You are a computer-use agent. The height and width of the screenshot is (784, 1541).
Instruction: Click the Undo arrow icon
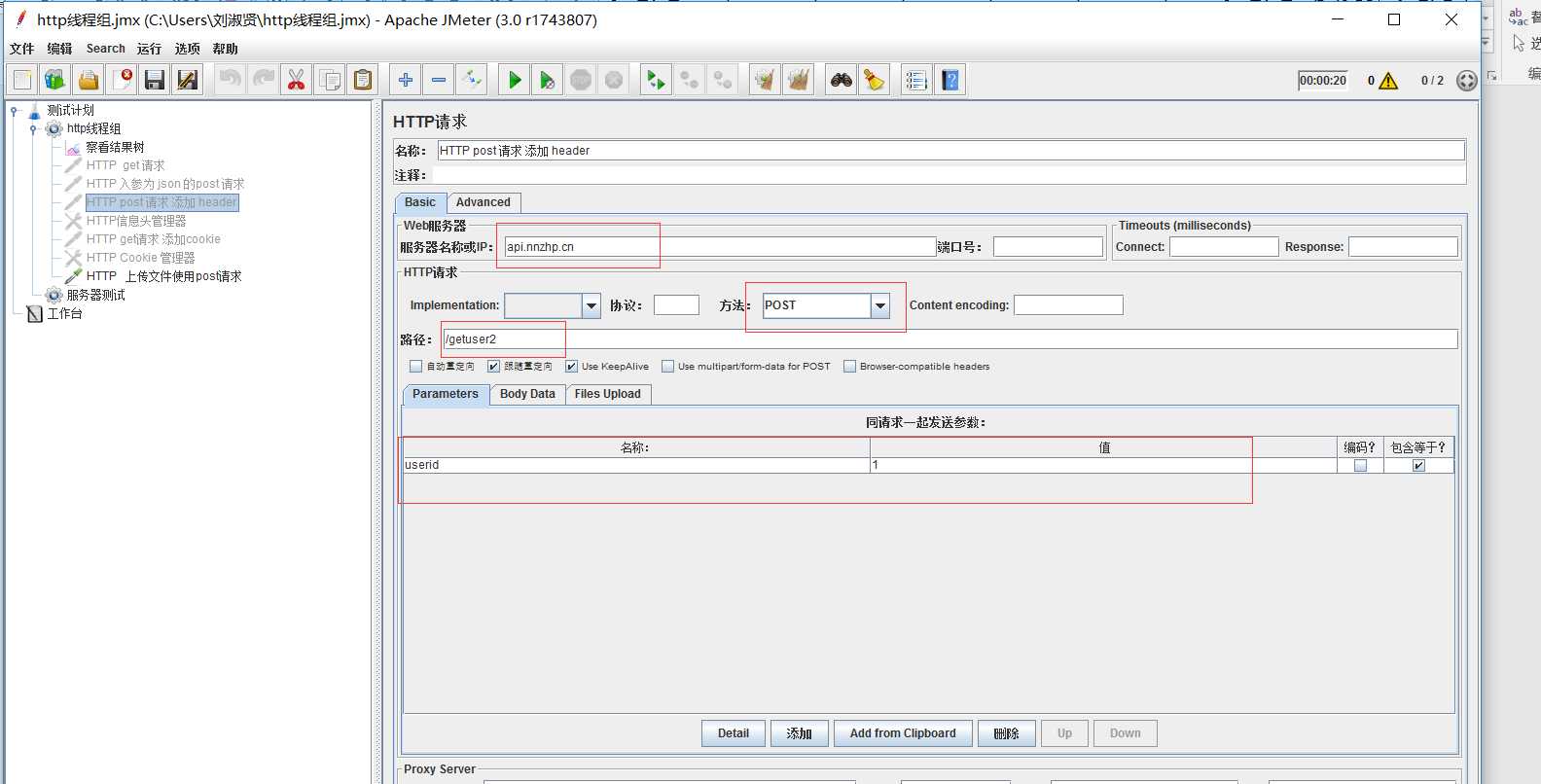click(231, 80)
